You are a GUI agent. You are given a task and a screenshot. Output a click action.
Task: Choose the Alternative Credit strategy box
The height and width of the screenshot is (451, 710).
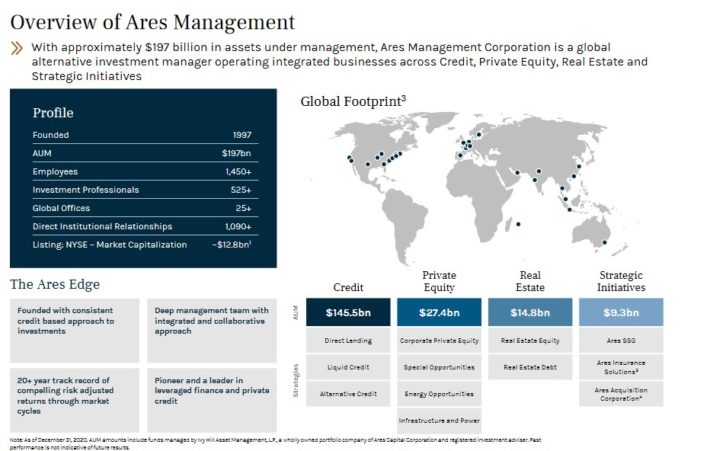click(x=347, y=393)
